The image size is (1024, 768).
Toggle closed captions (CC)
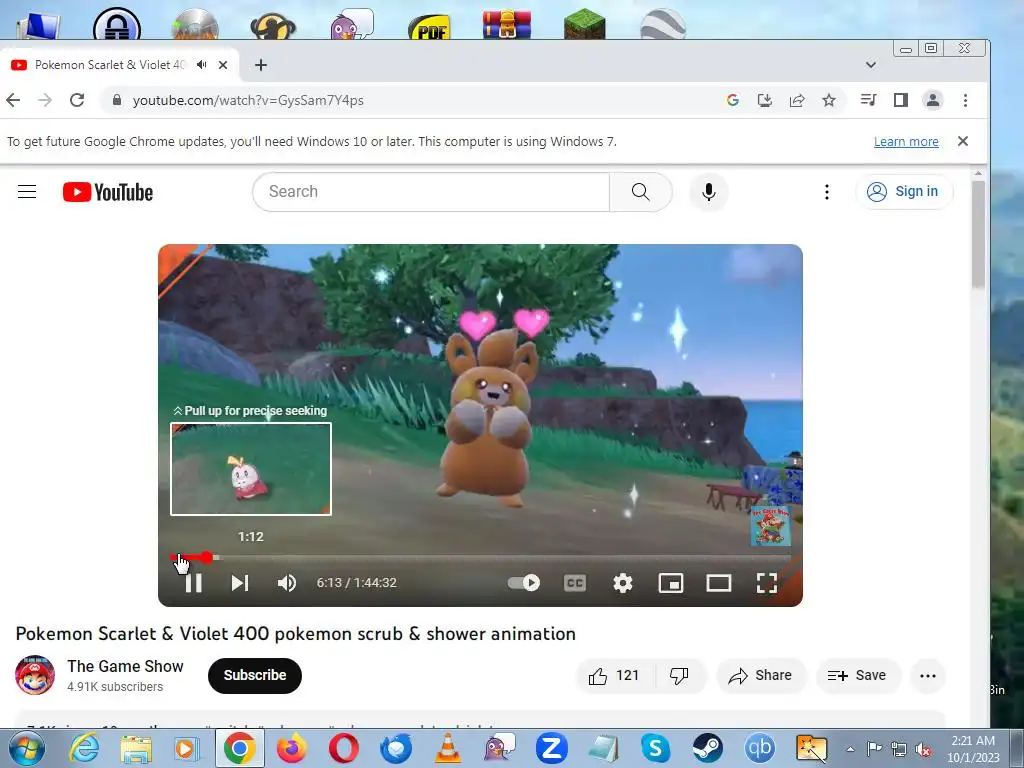coord(575,583)
